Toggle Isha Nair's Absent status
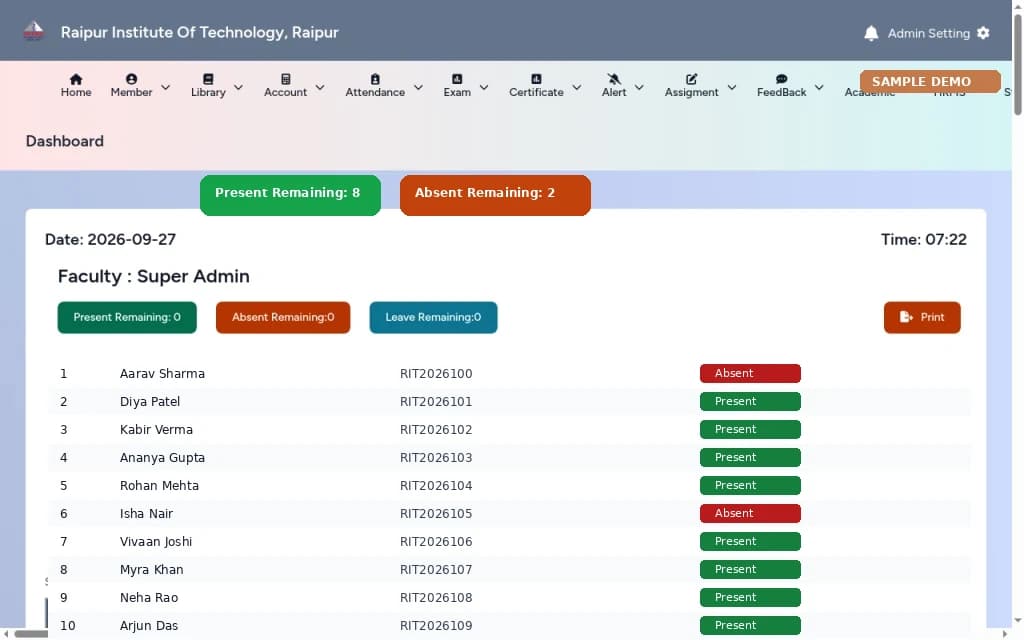1024x640 pixels. coord(750,513)
